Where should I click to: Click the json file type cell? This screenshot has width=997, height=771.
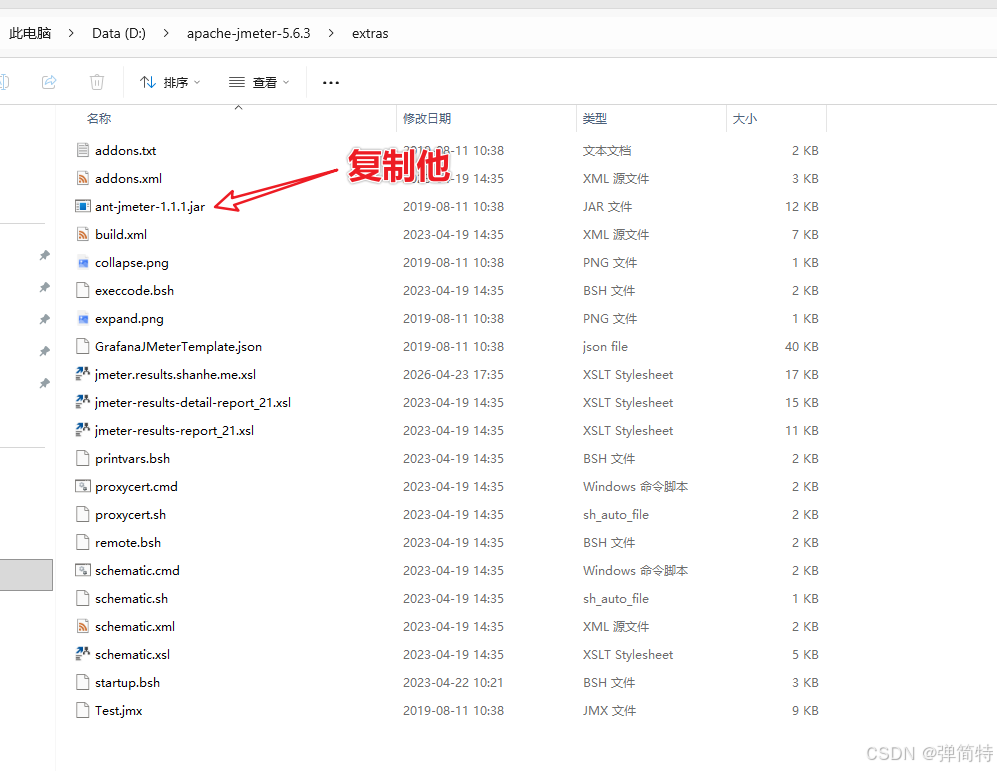pos(605,346)
